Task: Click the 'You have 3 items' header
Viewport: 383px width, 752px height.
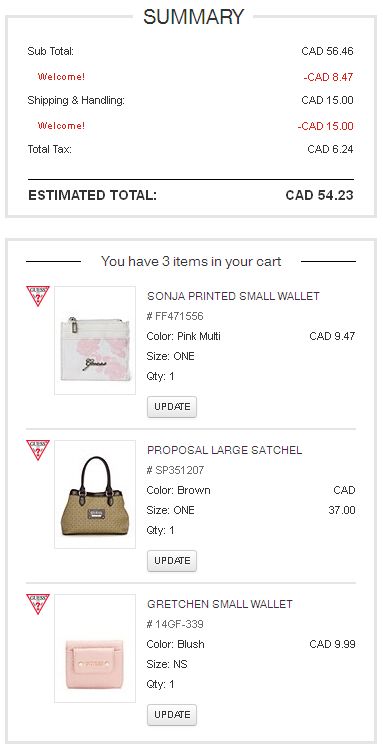Action: [191, 261]
